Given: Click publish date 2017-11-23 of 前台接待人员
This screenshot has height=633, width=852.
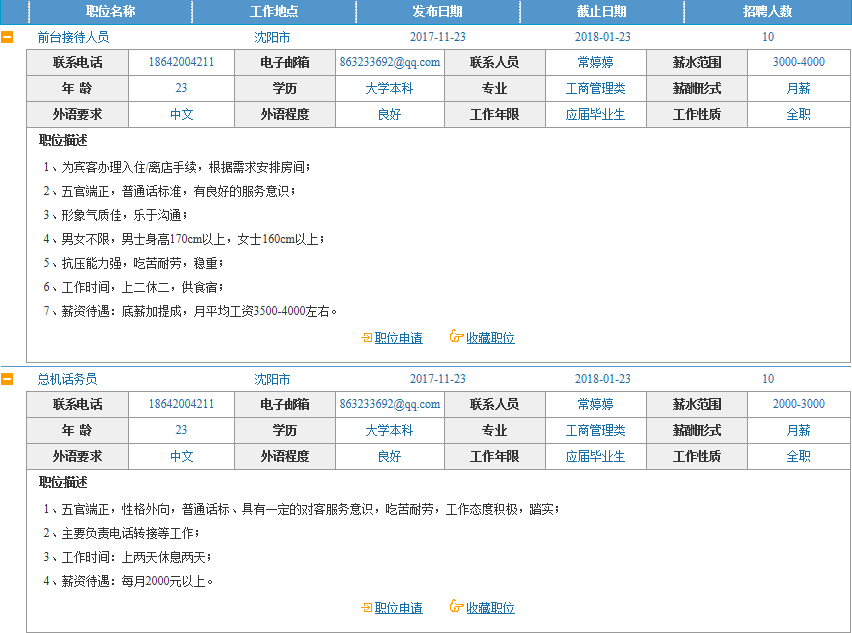Looking at the screenshot, I should click(437, 37).
